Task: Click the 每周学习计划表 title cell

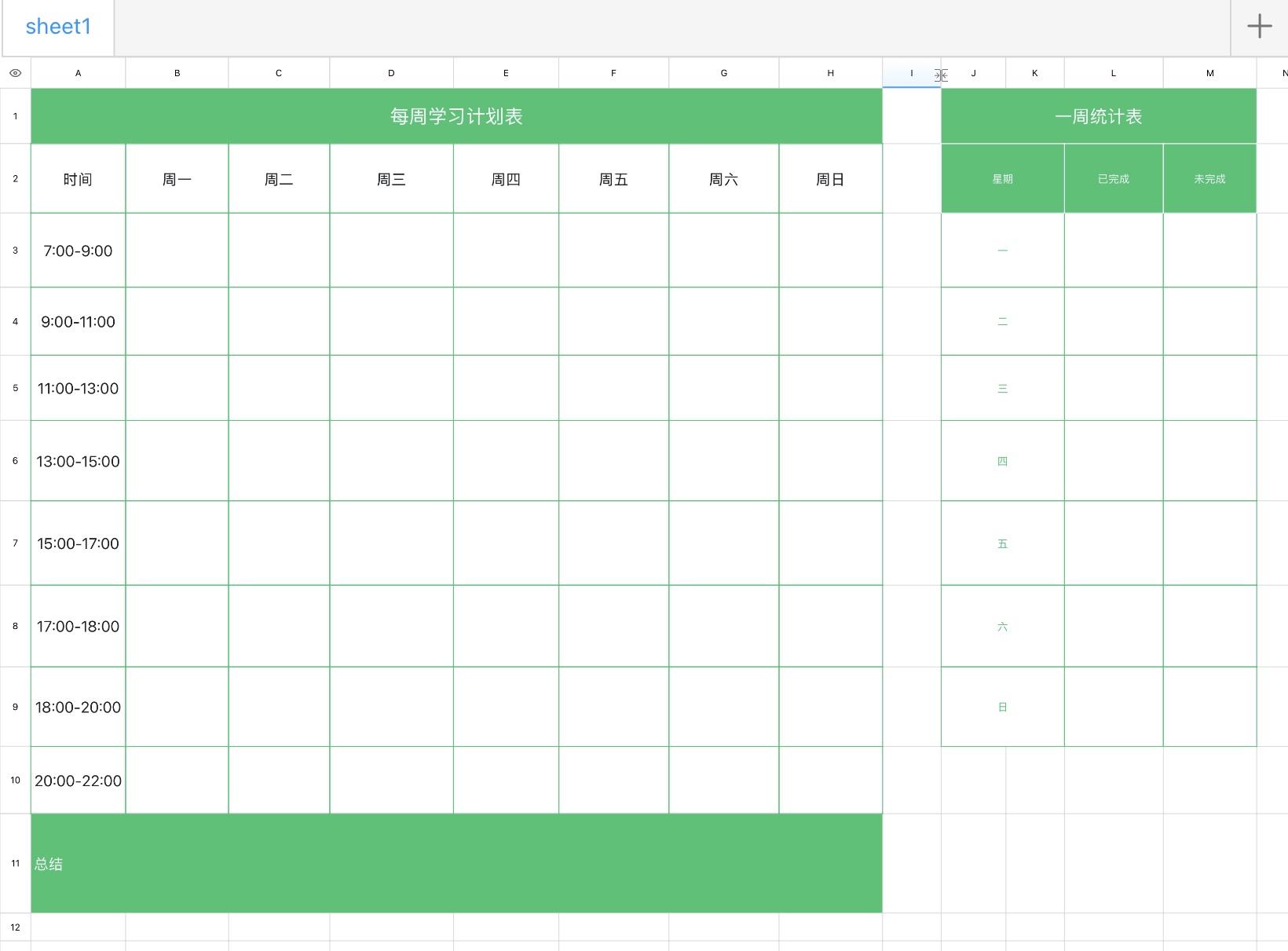Action: [456, 116]
